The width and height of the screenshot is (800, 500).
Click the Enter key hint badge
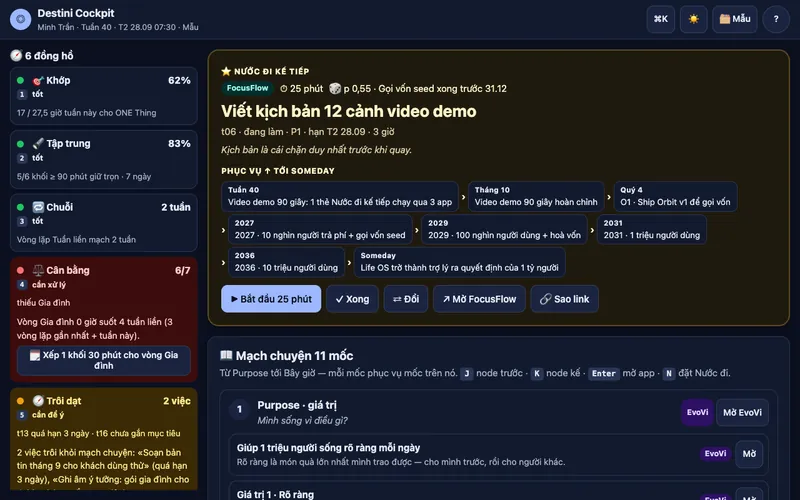[x=604, y=373]
